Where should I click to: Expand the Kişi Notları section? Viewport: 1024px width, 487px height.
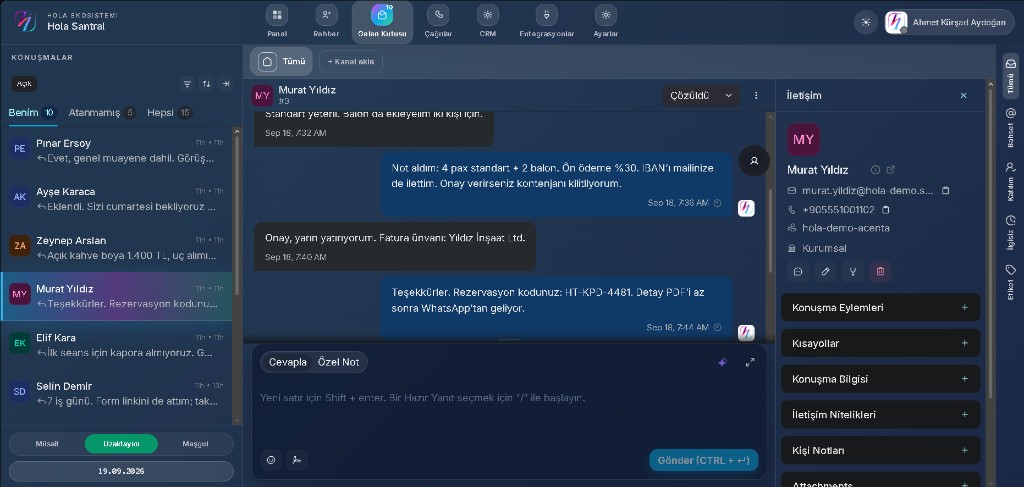tap(880, 450)
